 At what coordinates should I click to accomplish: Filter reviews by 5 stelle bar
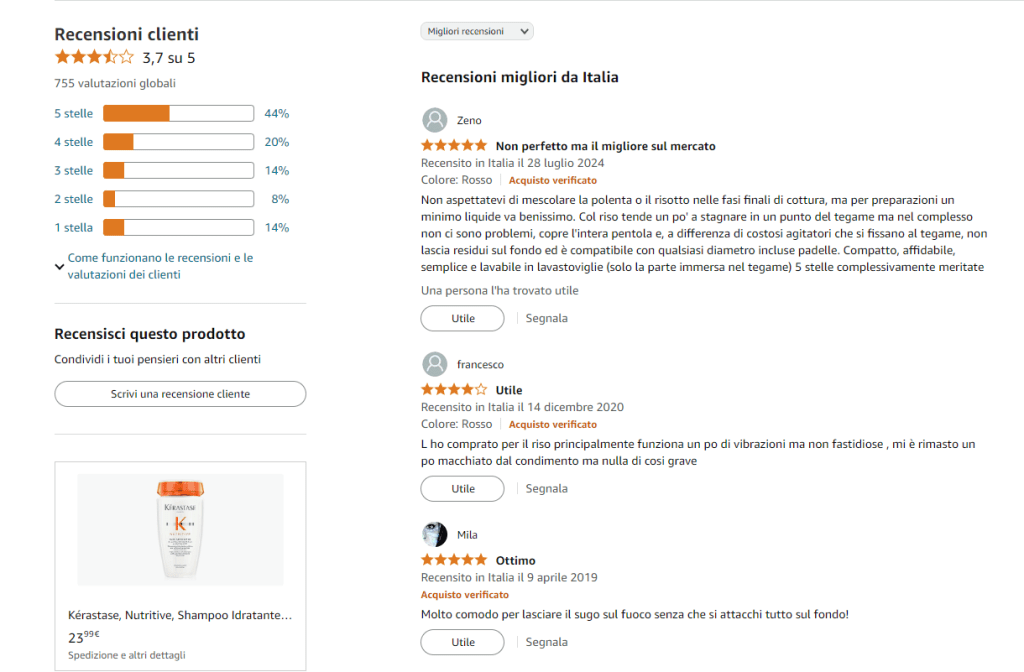pos(178,113)
